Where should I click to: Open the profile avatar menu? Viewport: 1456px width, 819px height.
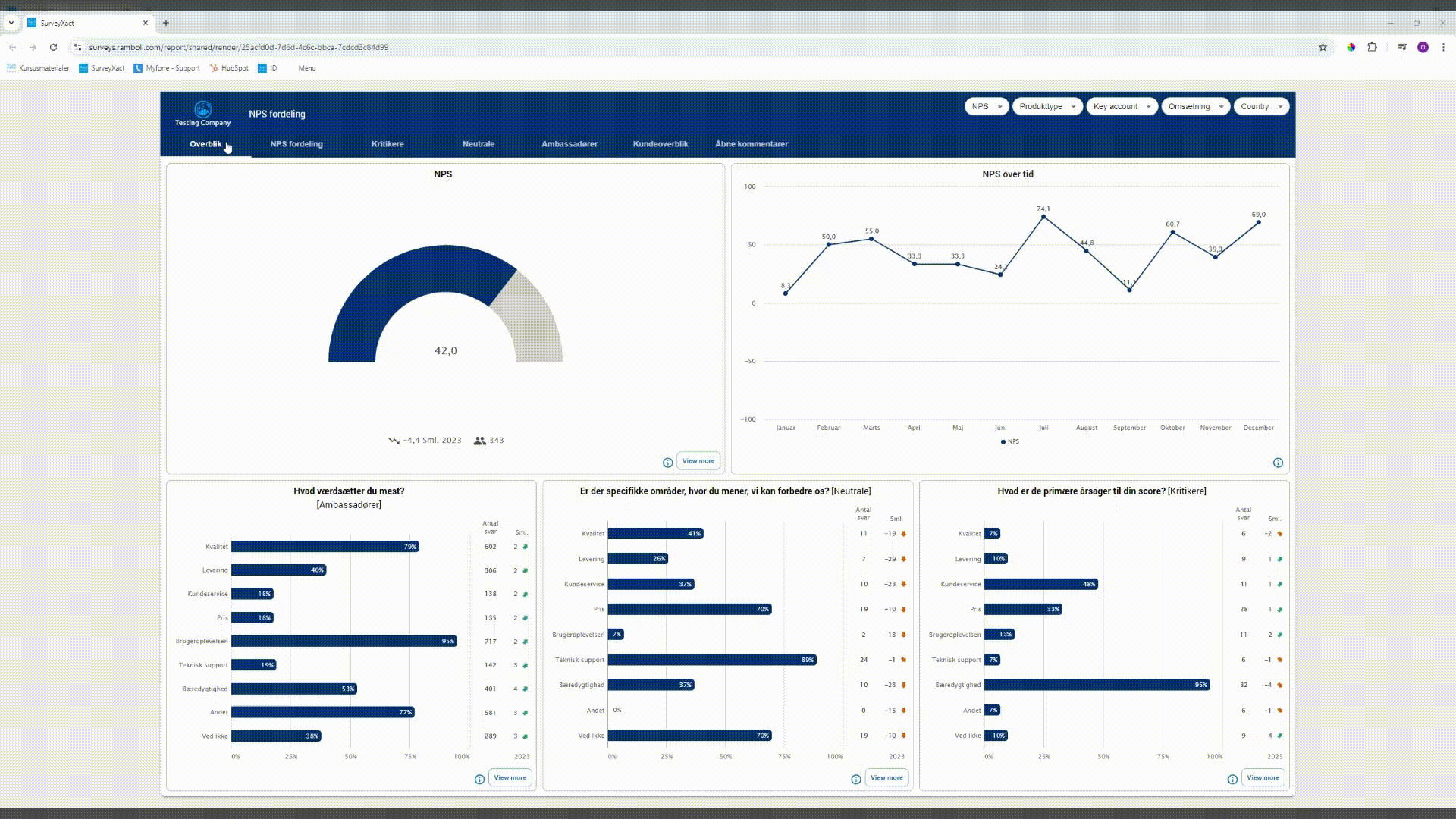coord(1423,47)
